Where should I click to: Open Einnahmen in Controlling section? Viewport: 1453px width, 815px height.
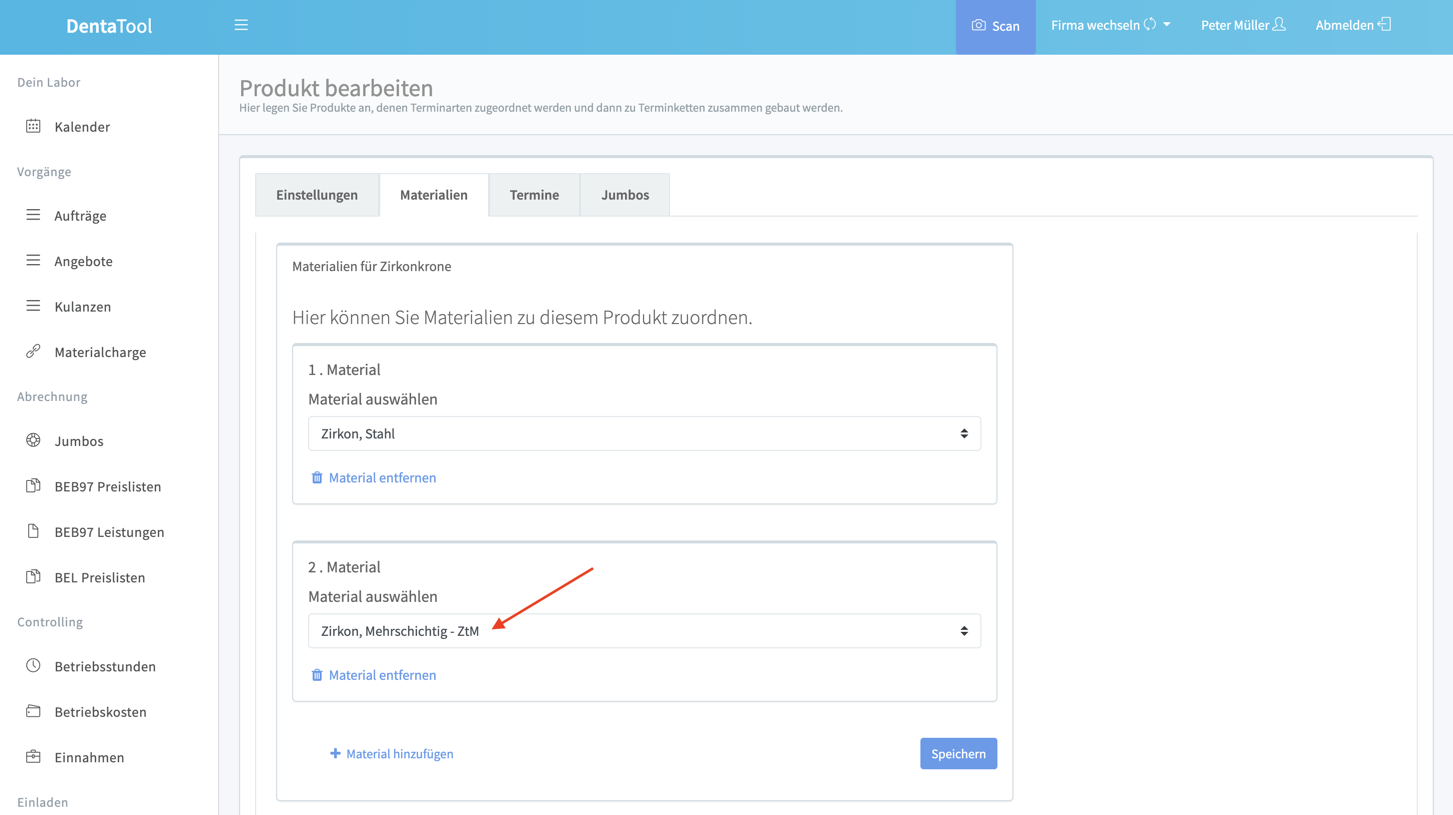89,757
